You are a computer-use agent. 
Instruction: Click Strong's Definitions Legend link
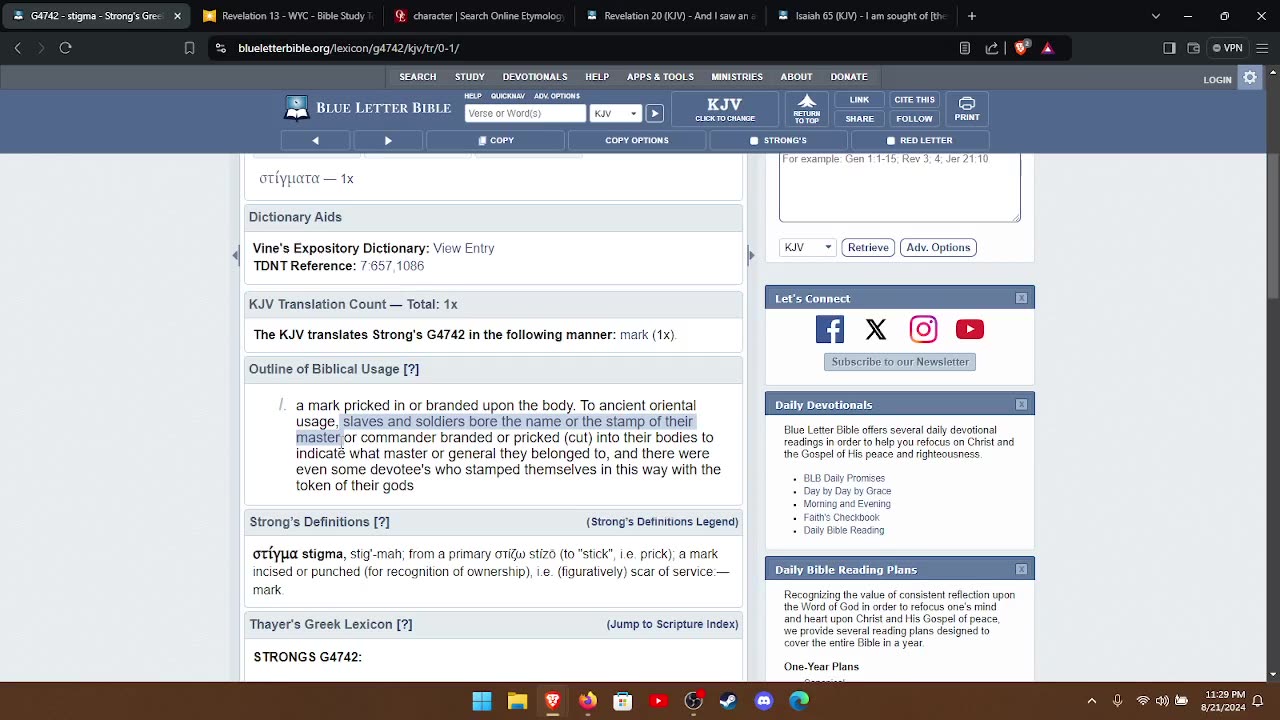[x=662, y=522]
